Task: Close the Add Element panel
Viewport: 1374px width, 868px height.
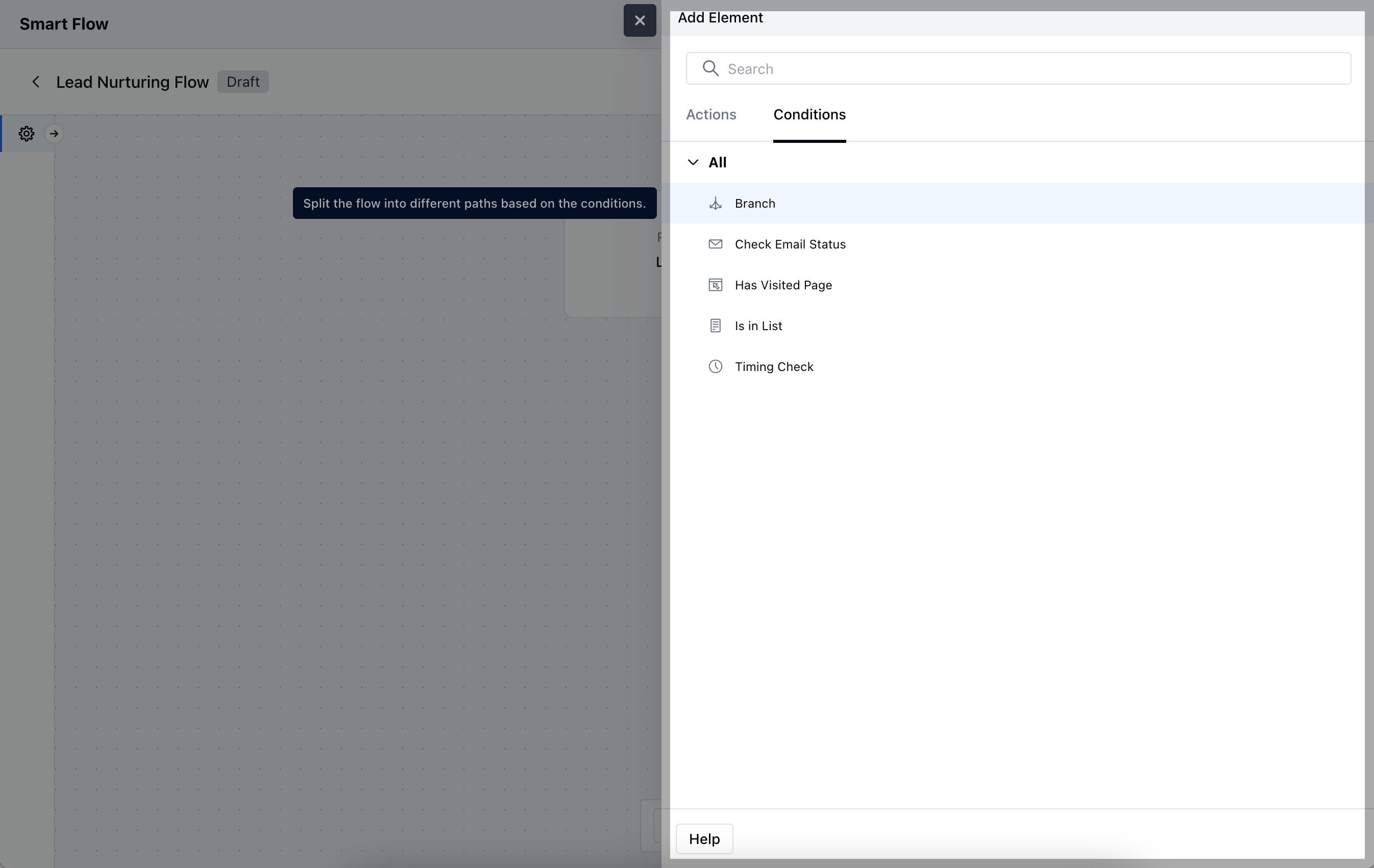Action: (640, 20)
